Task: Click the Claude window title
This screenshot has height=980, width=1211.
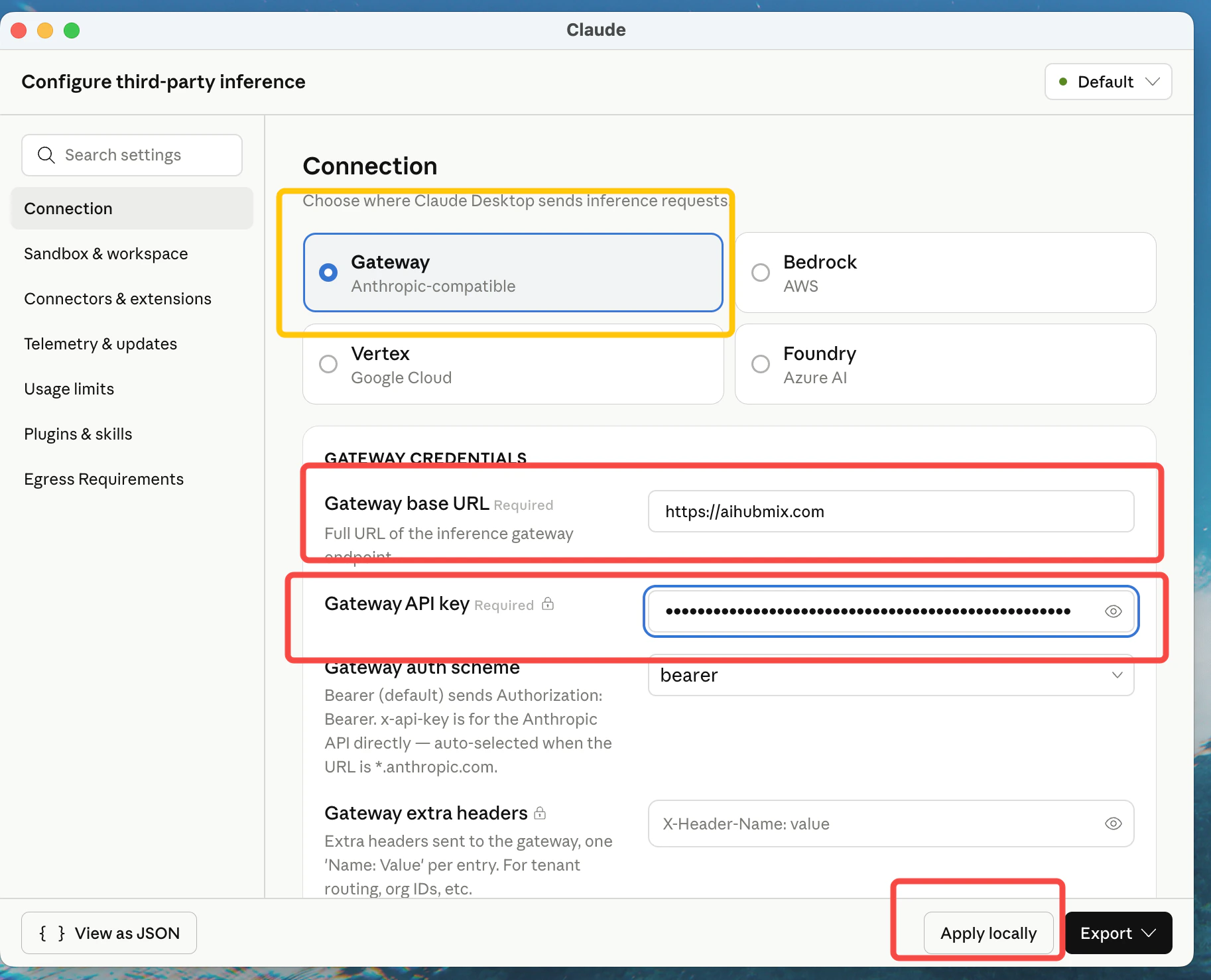Action: 596,30
